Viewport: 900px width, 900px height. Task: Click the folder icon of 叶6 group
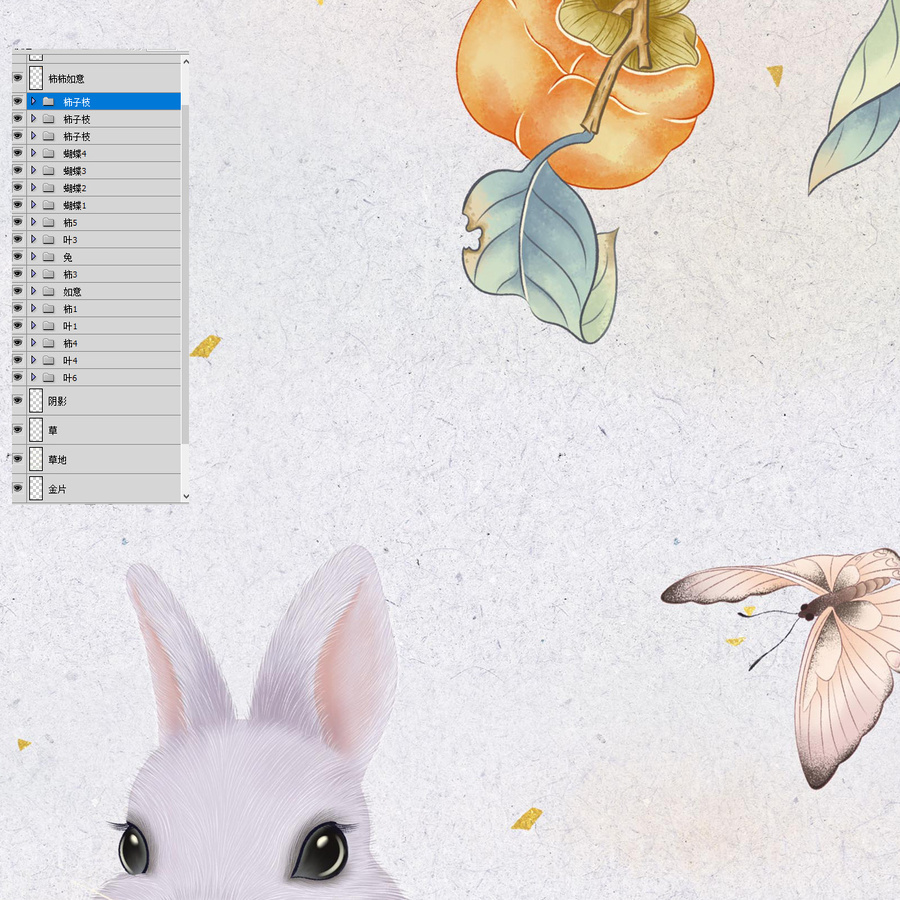tap(49, 377)
